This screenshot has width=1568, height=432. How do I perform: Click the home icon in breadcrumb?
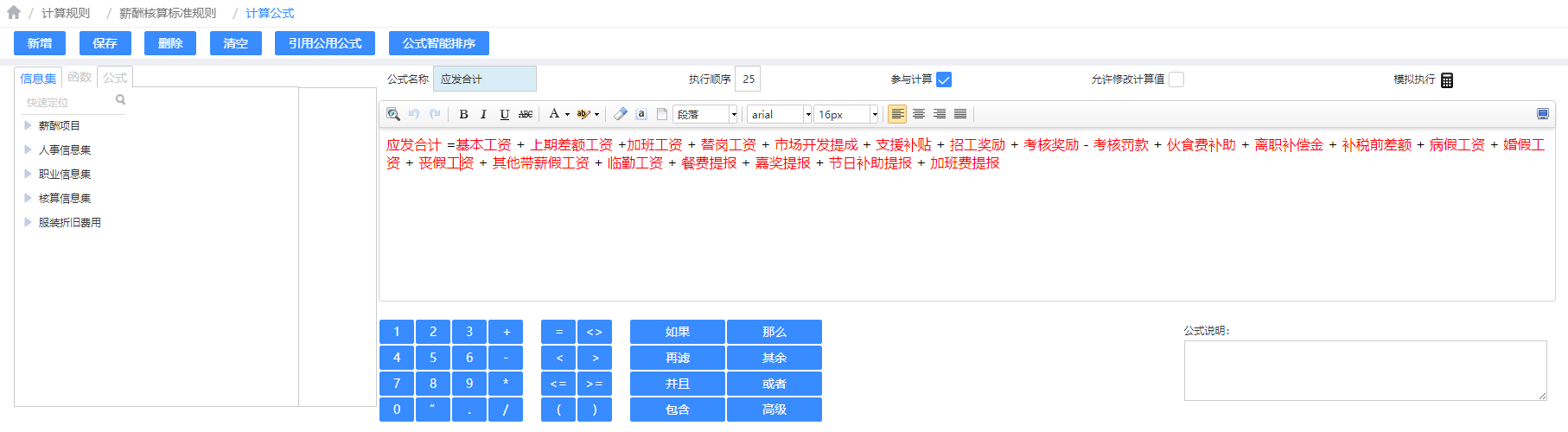[14, 13]
